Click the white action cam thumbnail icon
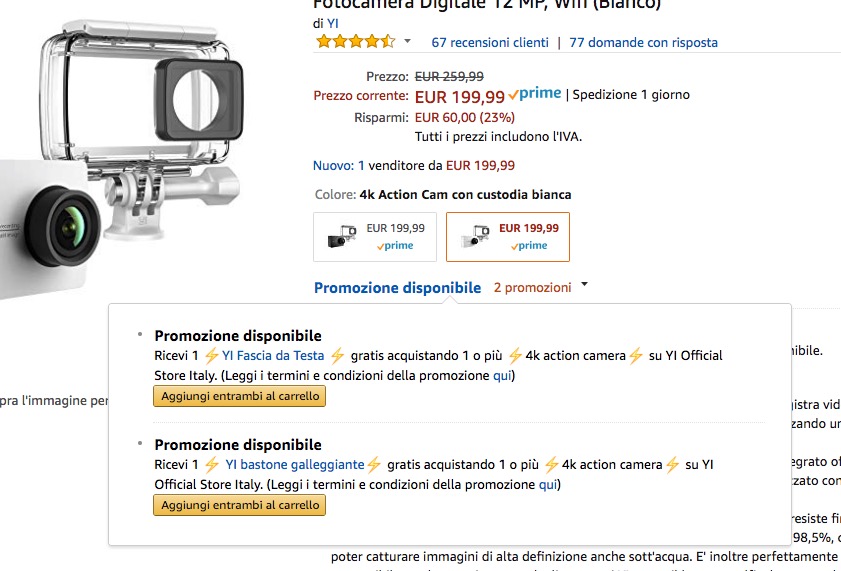This screenshot has width=841, height=571. 474,238
